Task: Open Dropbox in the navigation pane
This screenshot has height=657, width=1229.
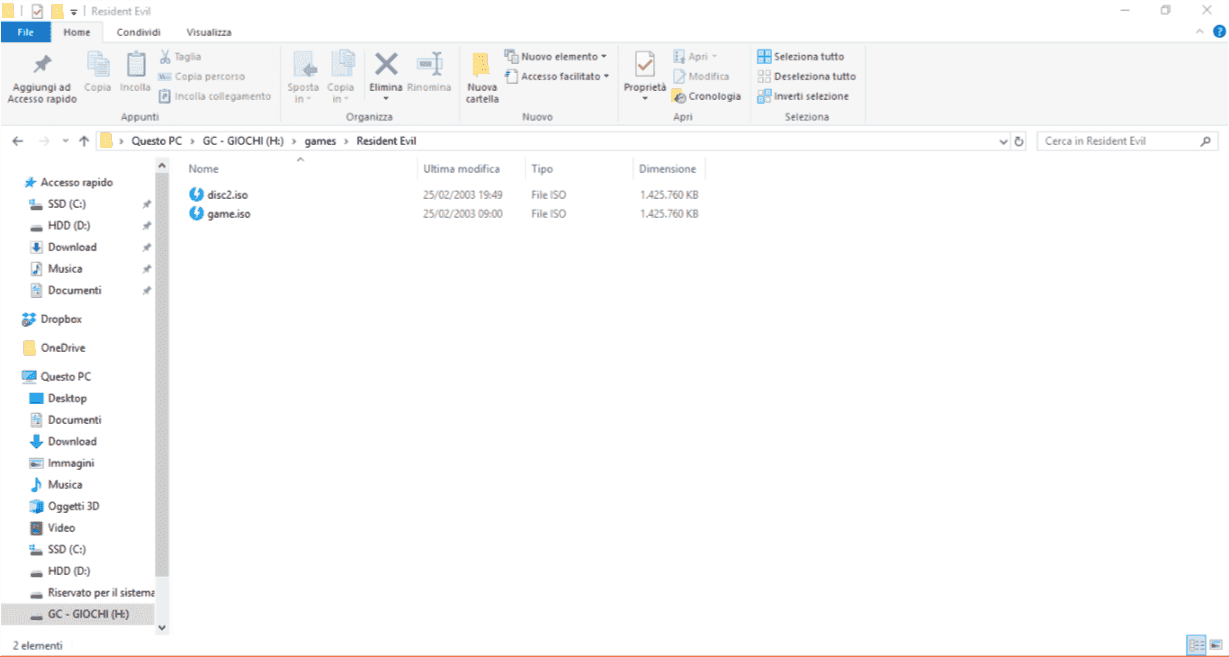Action: coord(61,319)
